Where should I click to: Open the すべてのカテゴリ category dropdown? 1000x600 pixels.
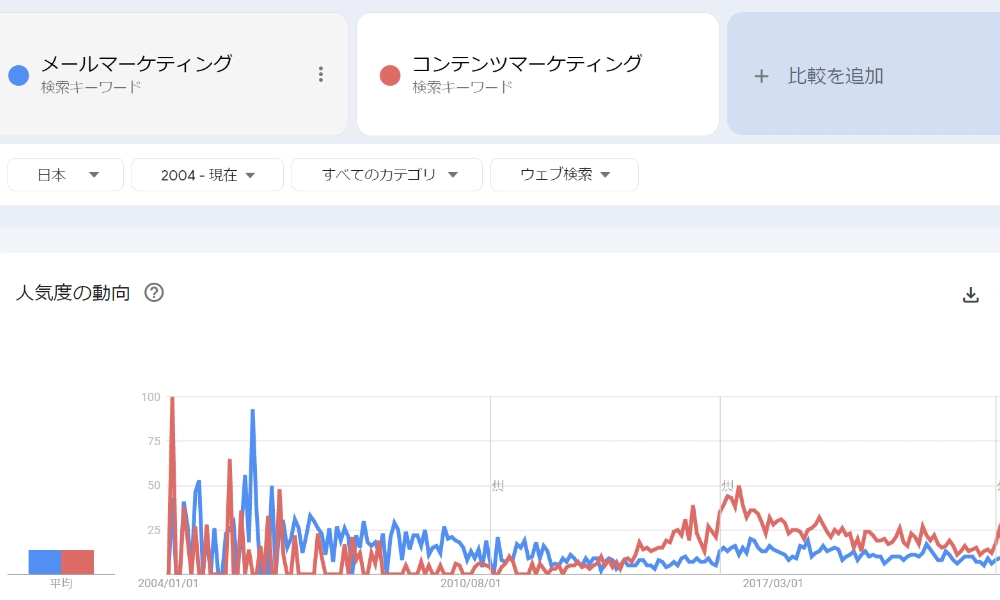387,174
